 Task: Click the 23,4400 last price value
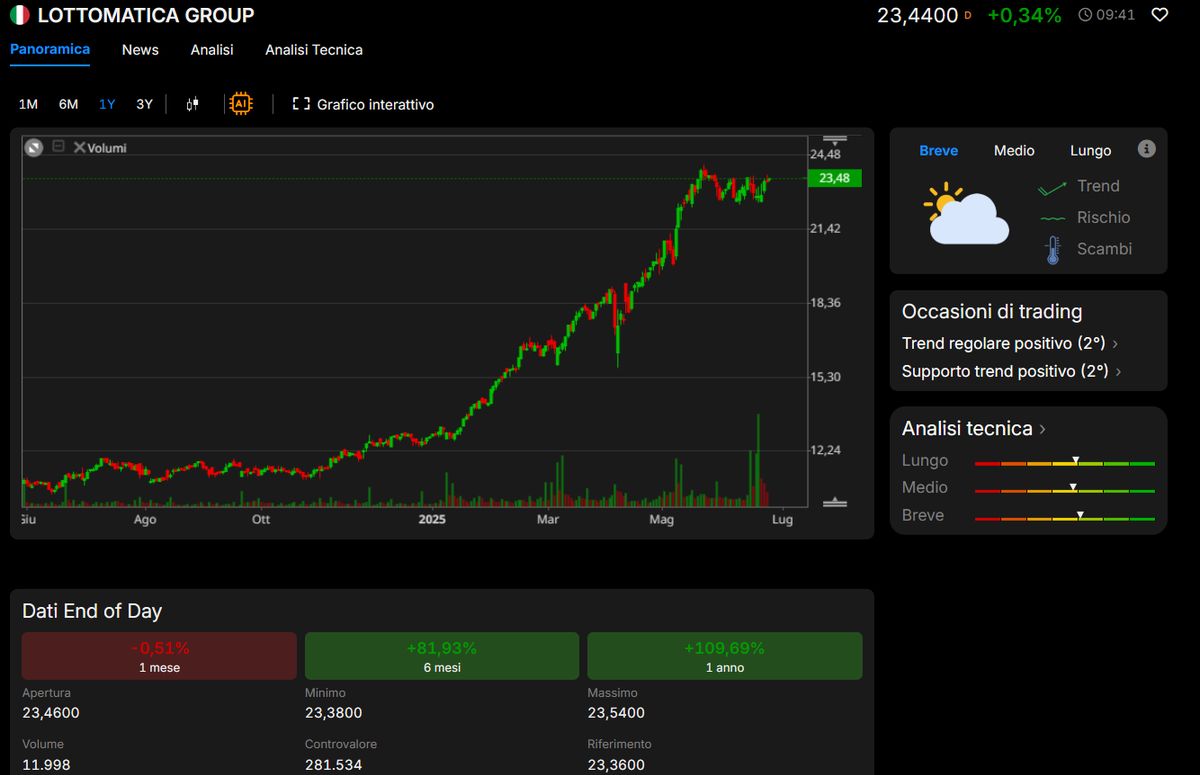pyautogui.click(x=918, y=15)
